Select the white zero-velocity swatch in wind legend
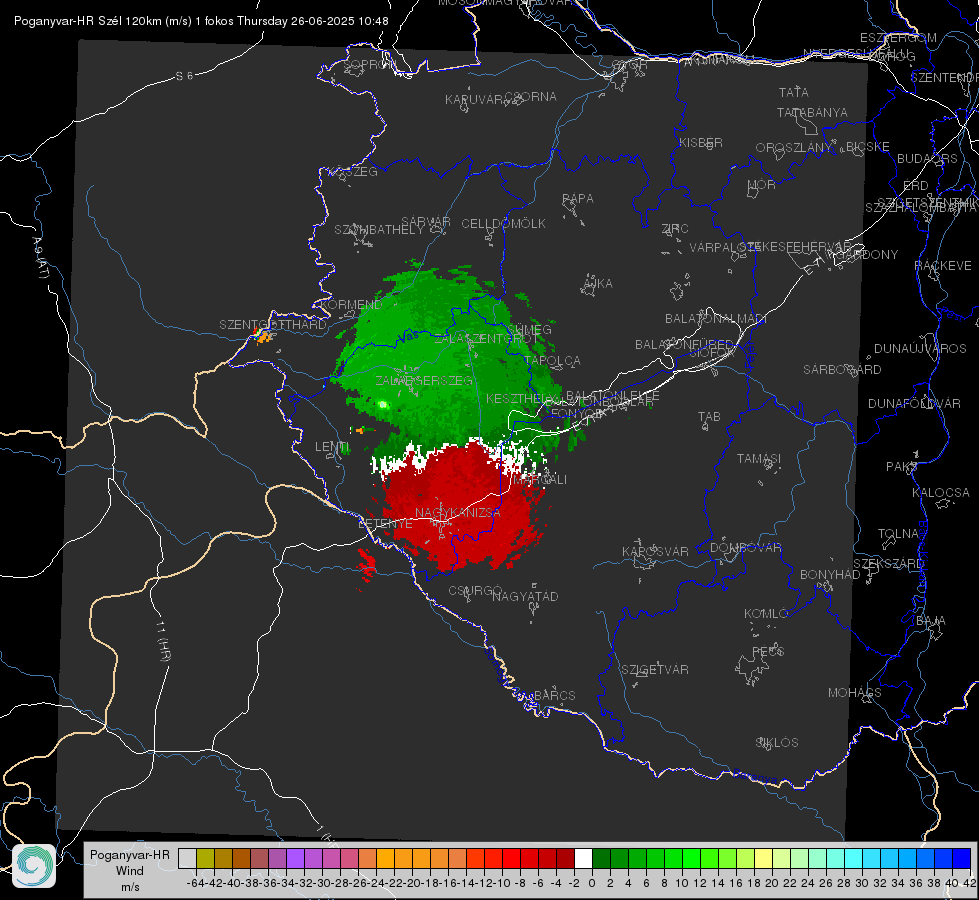 click(583, 858)
